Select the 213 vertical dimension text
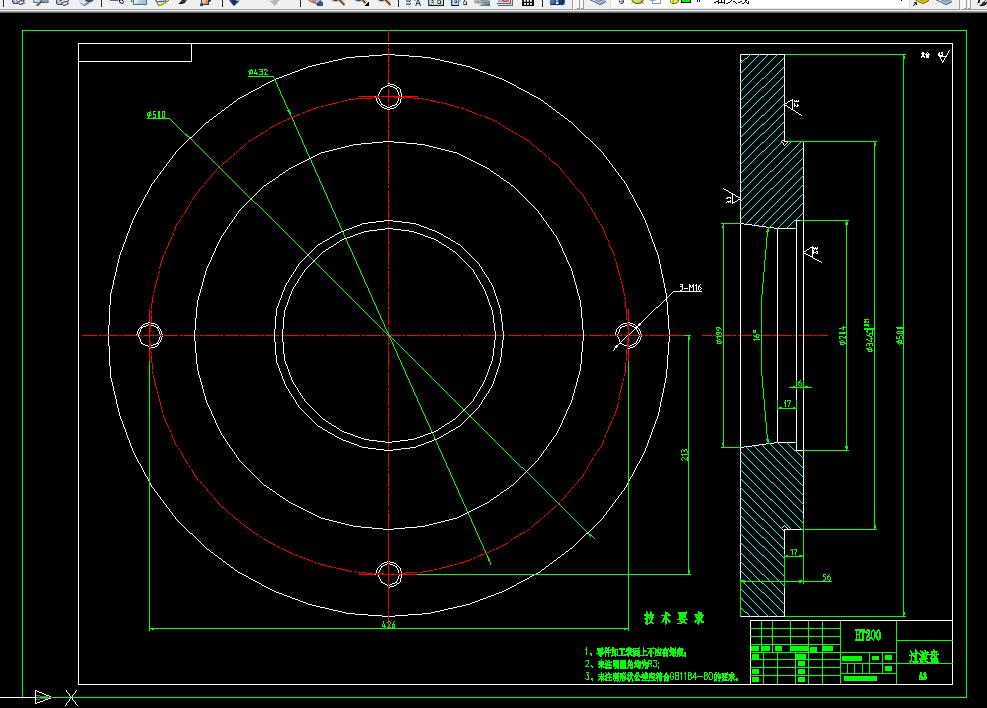Viewport: 987px width, 708px height. [x=684, y=454]
